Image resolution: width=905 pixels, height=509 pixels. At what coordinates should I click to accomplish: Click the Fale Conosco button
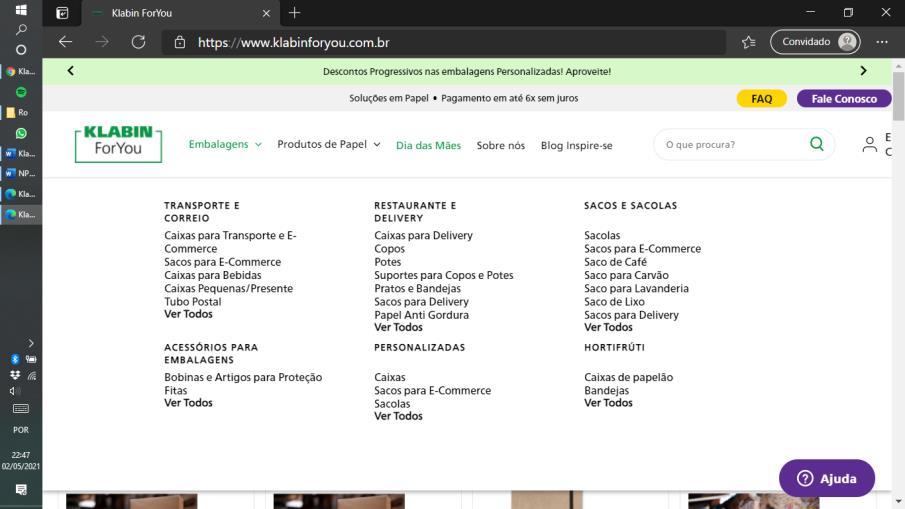(844, 99)
